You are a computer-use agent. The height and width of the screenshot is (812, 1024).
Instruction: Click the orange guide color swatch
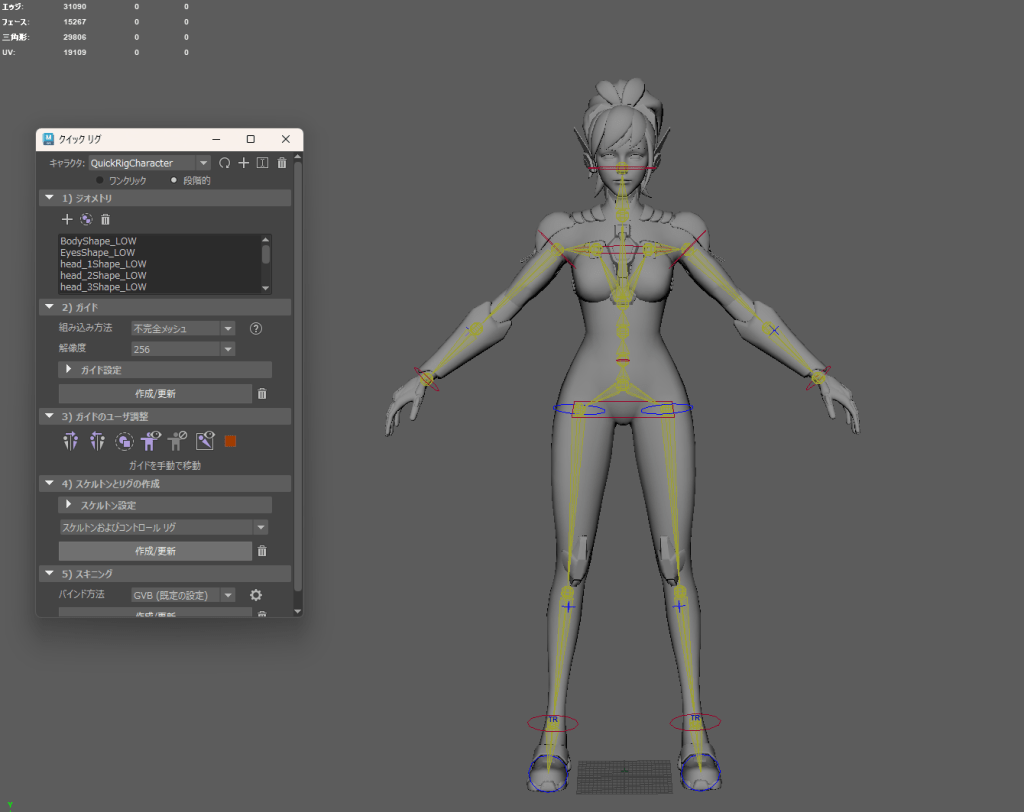[230, 440]
